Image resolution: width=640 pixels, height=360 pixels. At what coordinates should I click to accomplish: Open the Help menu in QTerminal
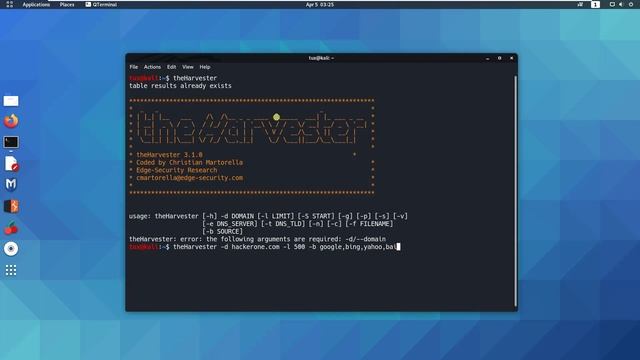[x=205, y=67]
